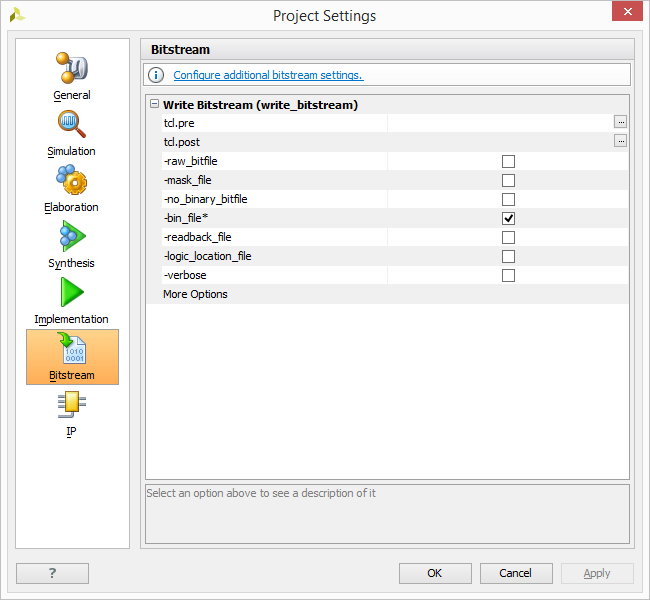The width and height of the screenshot is (650, 600).
Task: Select the -logic_location_file option label
Action: tap(207, 257)
